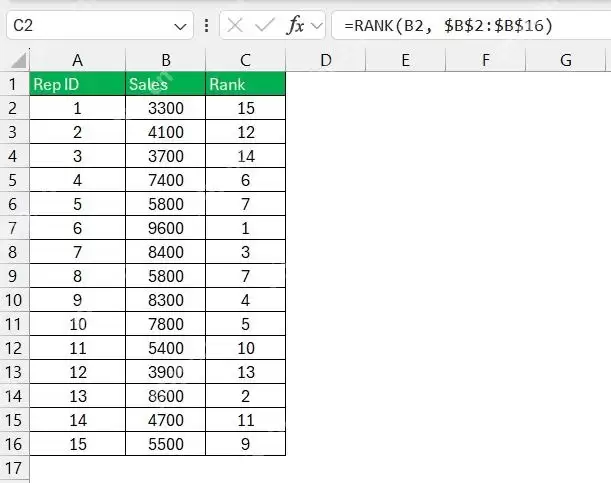The height and width of the screenshot is (483, 611).
Task: Click the formula bar with RANK formula
Action: click(x=471, y=25)
